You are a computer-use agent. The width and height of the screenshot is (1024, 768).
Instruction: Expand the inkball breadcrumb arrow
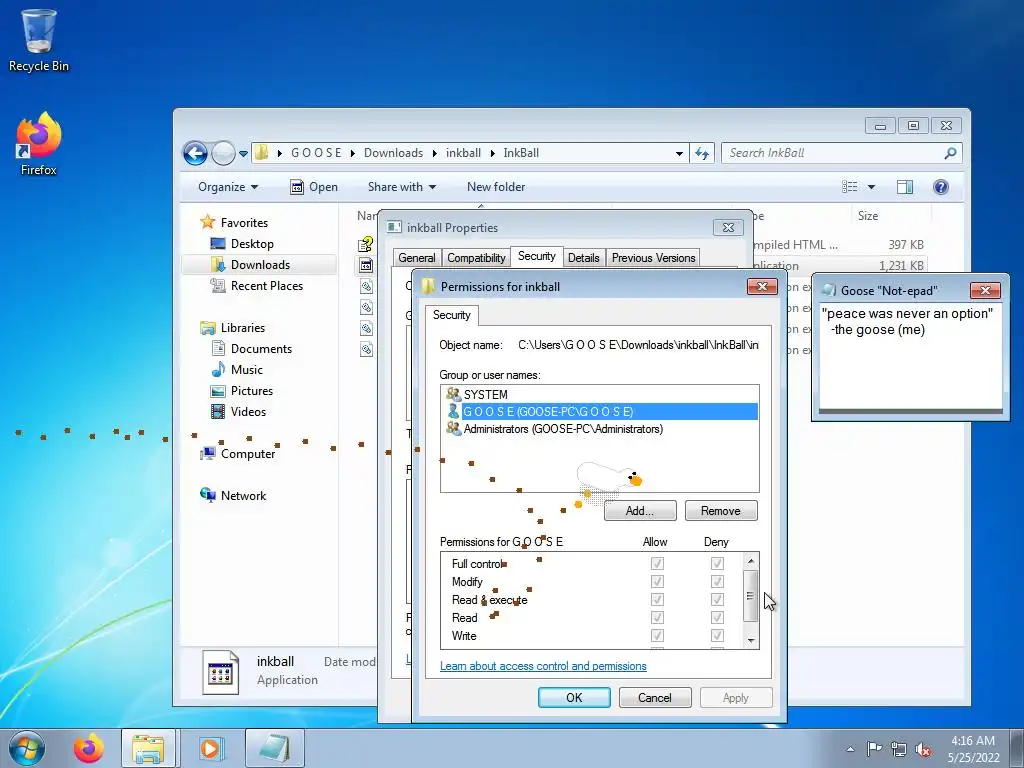point(492,153)
